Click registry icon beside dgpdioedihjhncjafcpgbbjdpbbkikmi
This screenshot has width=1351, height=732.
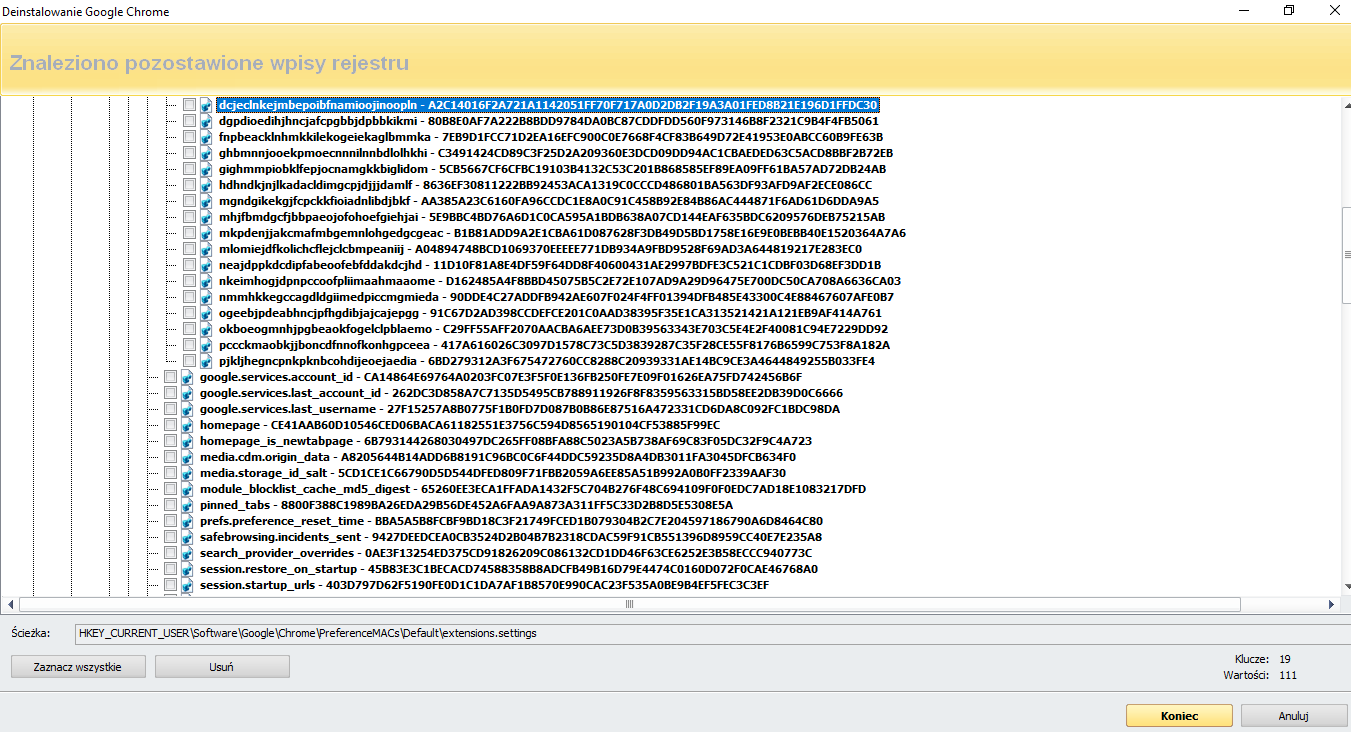pyautogui.click(x=206, y=121)
